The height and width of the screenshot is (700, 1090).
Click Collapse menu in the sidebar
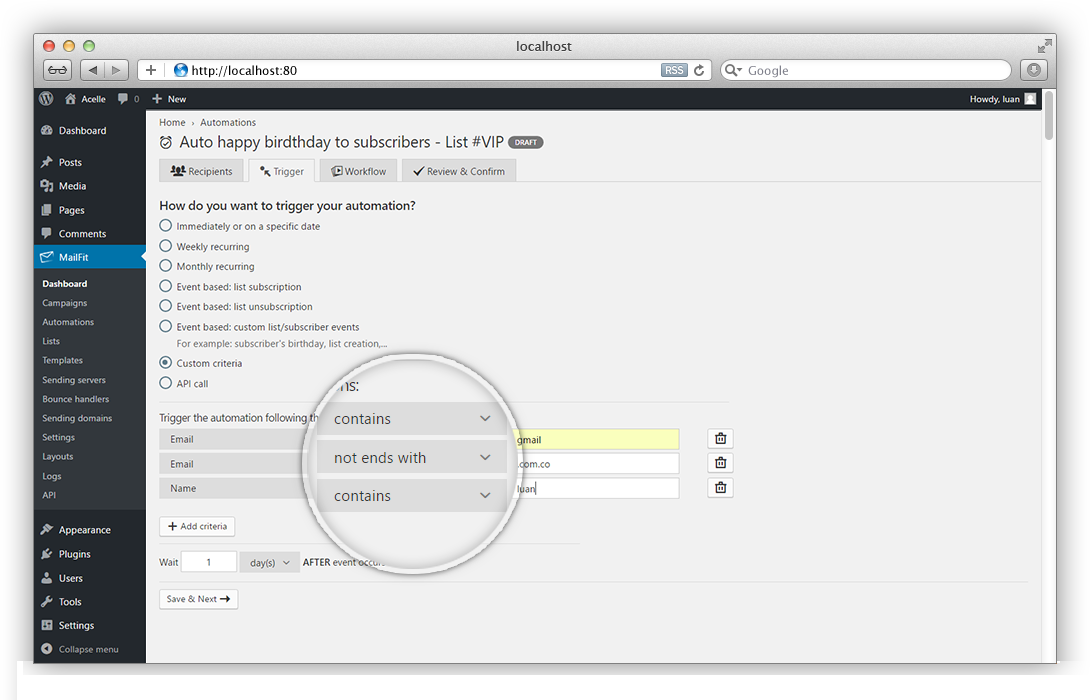88,649
